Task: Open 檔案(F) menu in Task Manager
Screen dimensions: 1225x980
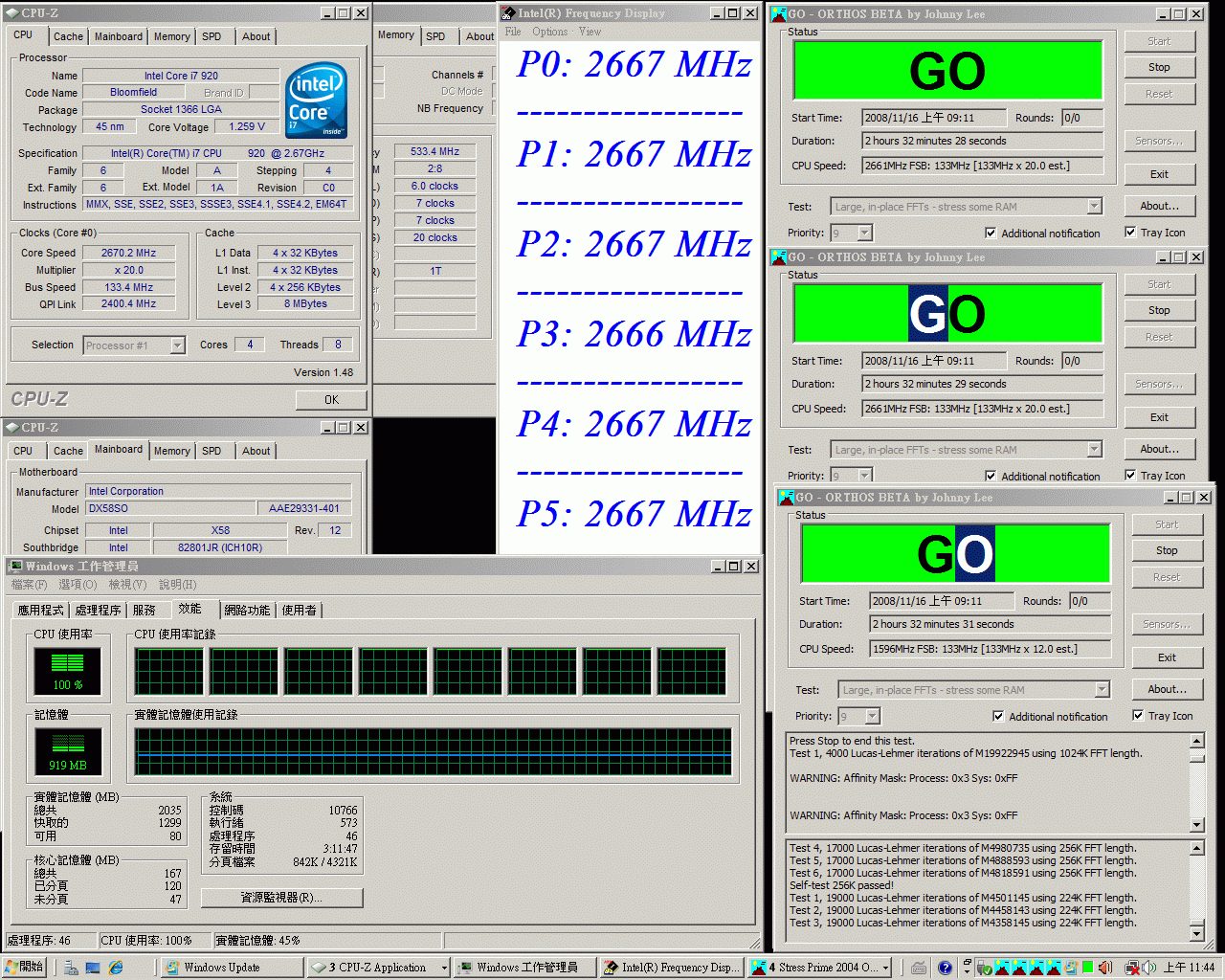Action: coord(29,584)
